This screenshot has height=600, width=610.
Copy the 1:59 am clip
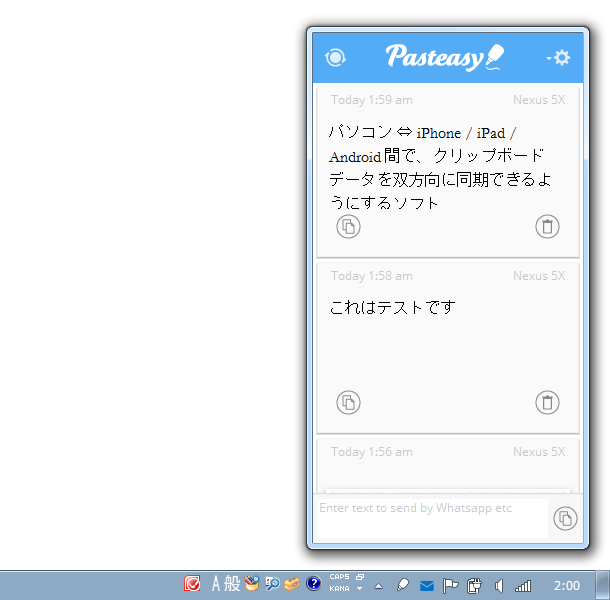[348, 226]
